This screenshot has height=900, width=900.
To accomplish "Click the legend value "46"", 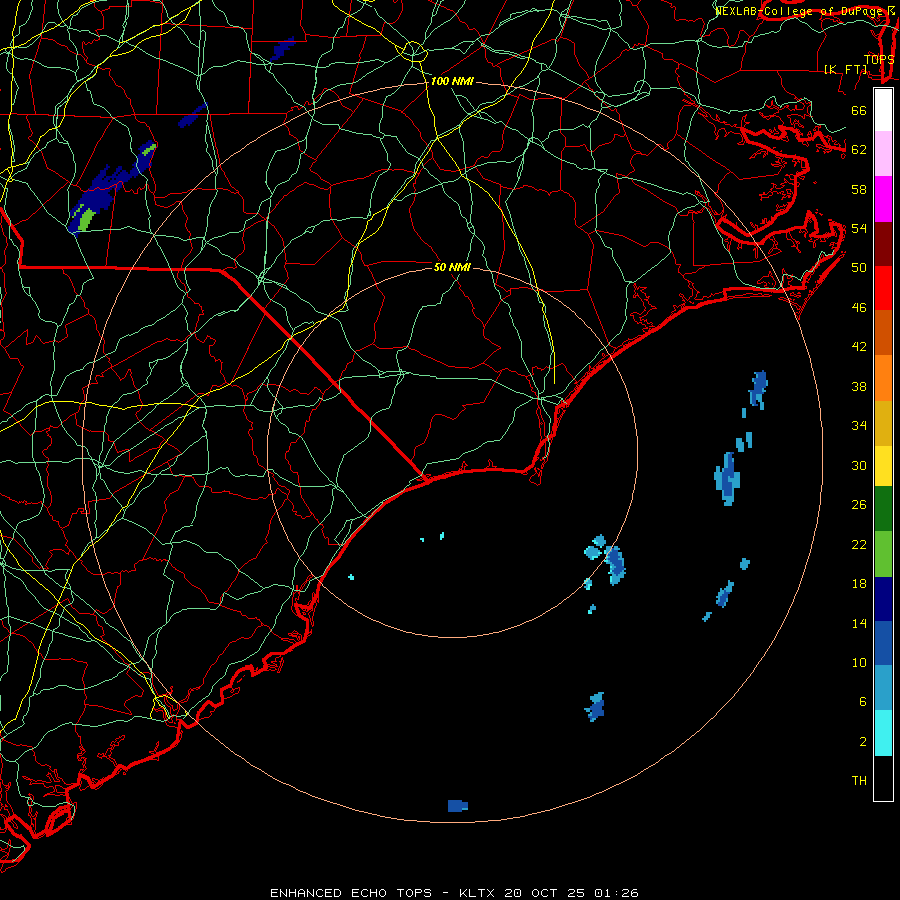I will (x=859, y=308).
